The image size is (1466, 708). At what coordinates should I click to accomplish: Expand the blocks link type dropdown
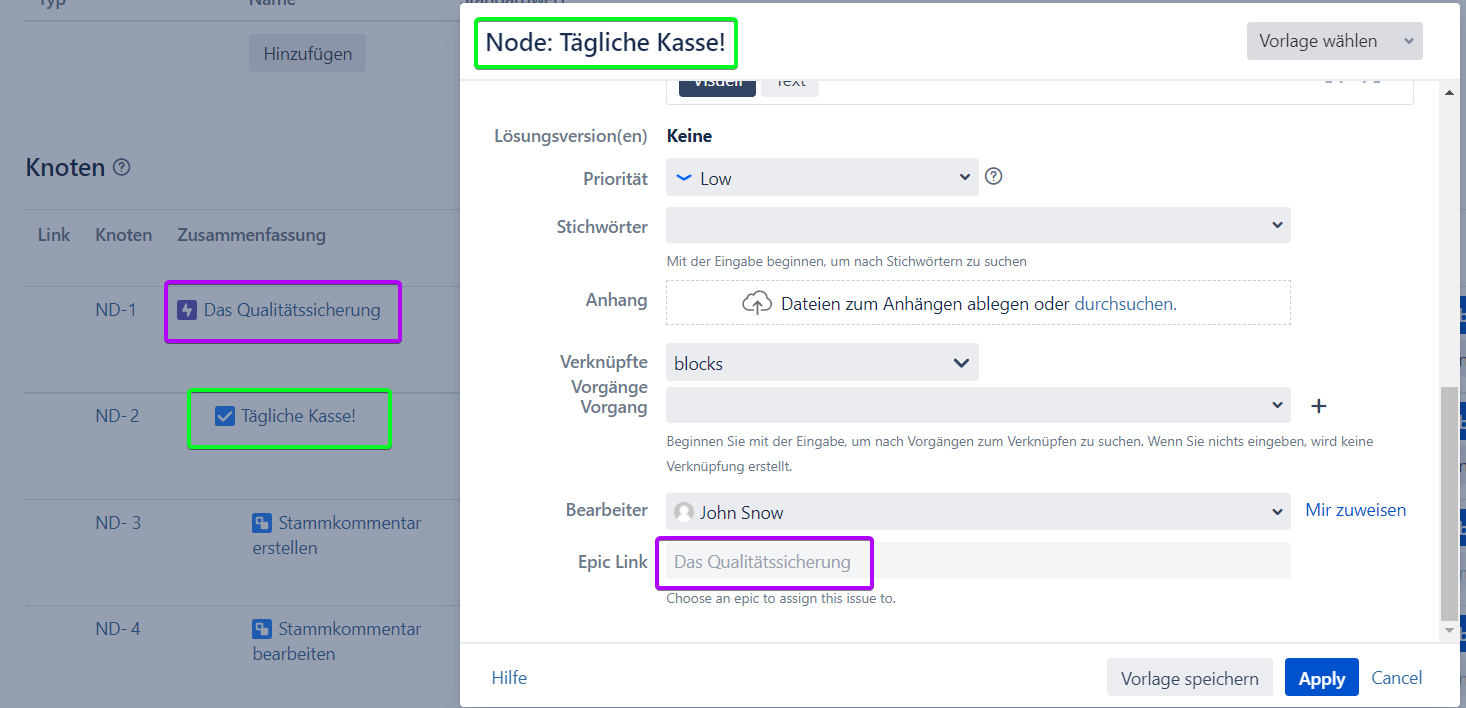pos(822,363)
